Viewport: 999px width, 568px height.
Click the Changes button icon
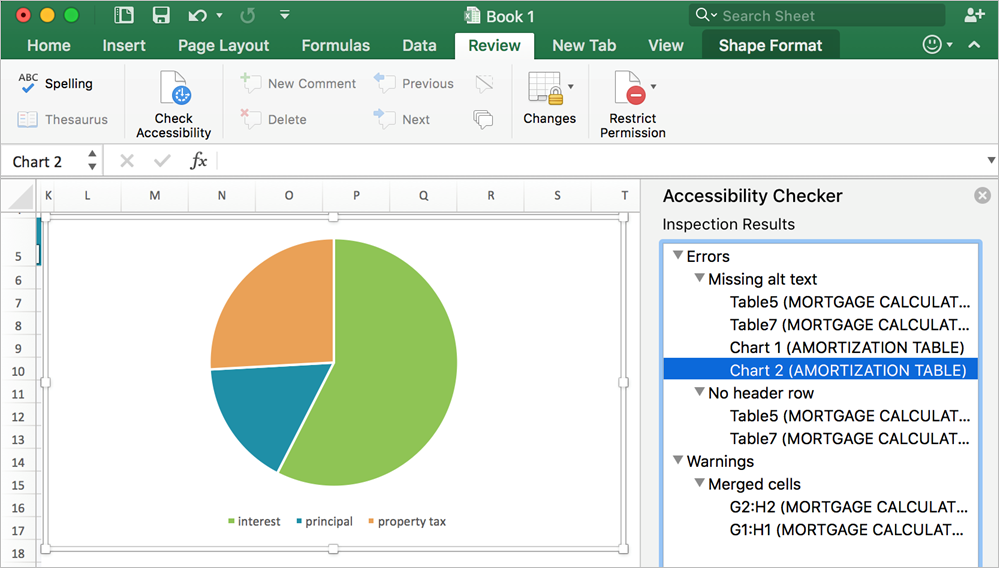(x=545, y=88)
